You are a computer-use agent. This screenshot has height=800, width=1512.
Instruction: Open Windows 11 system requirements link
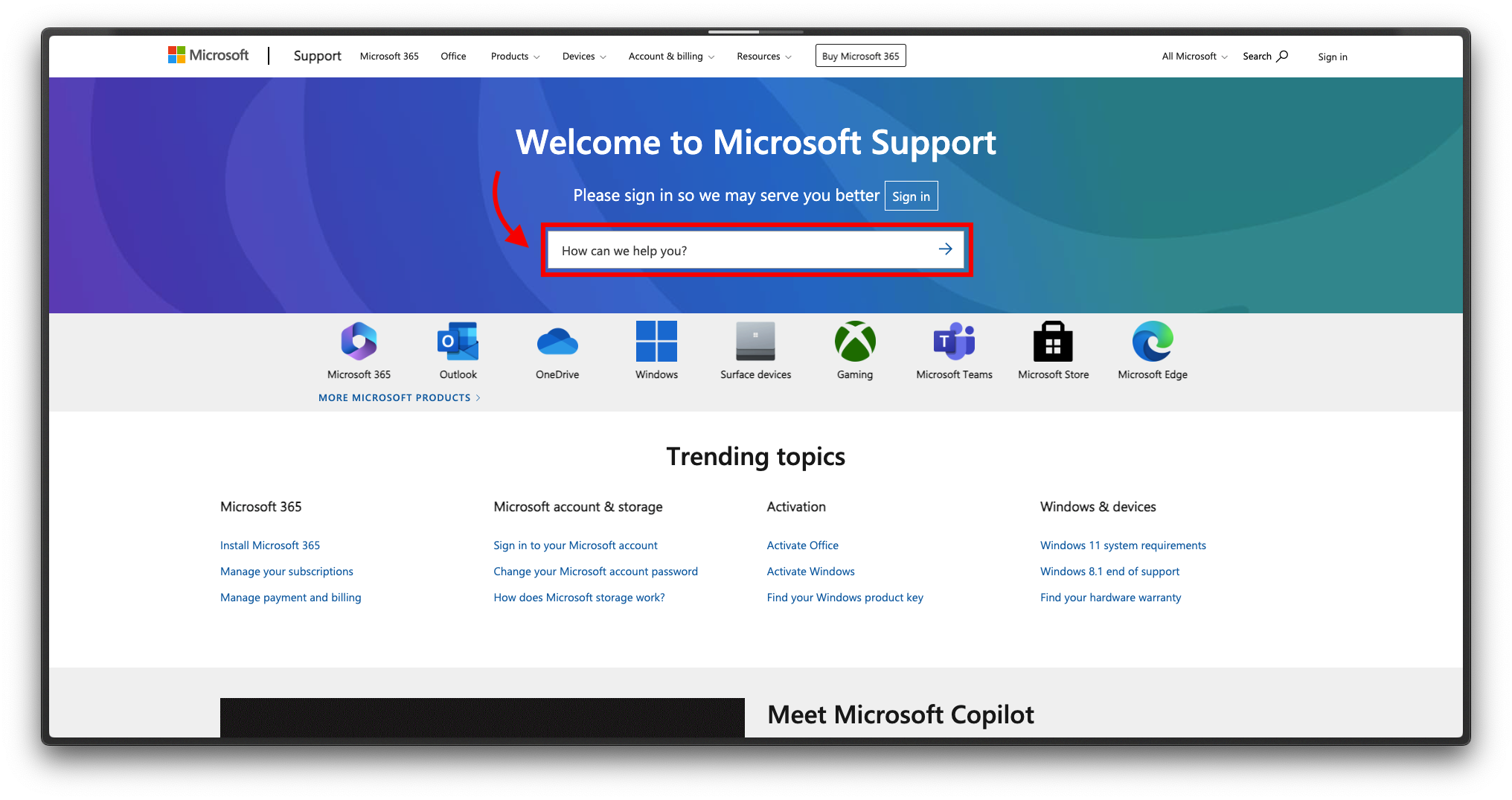[x=1124, y=545]
